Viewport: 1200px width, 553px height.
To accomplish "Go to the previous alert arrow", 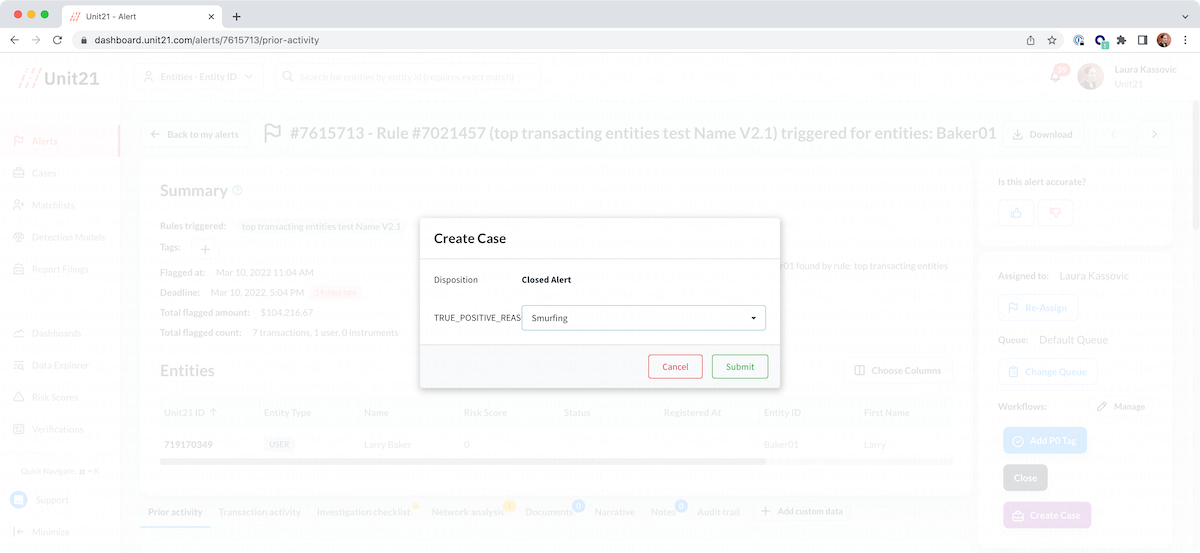I will (1114, 134).
